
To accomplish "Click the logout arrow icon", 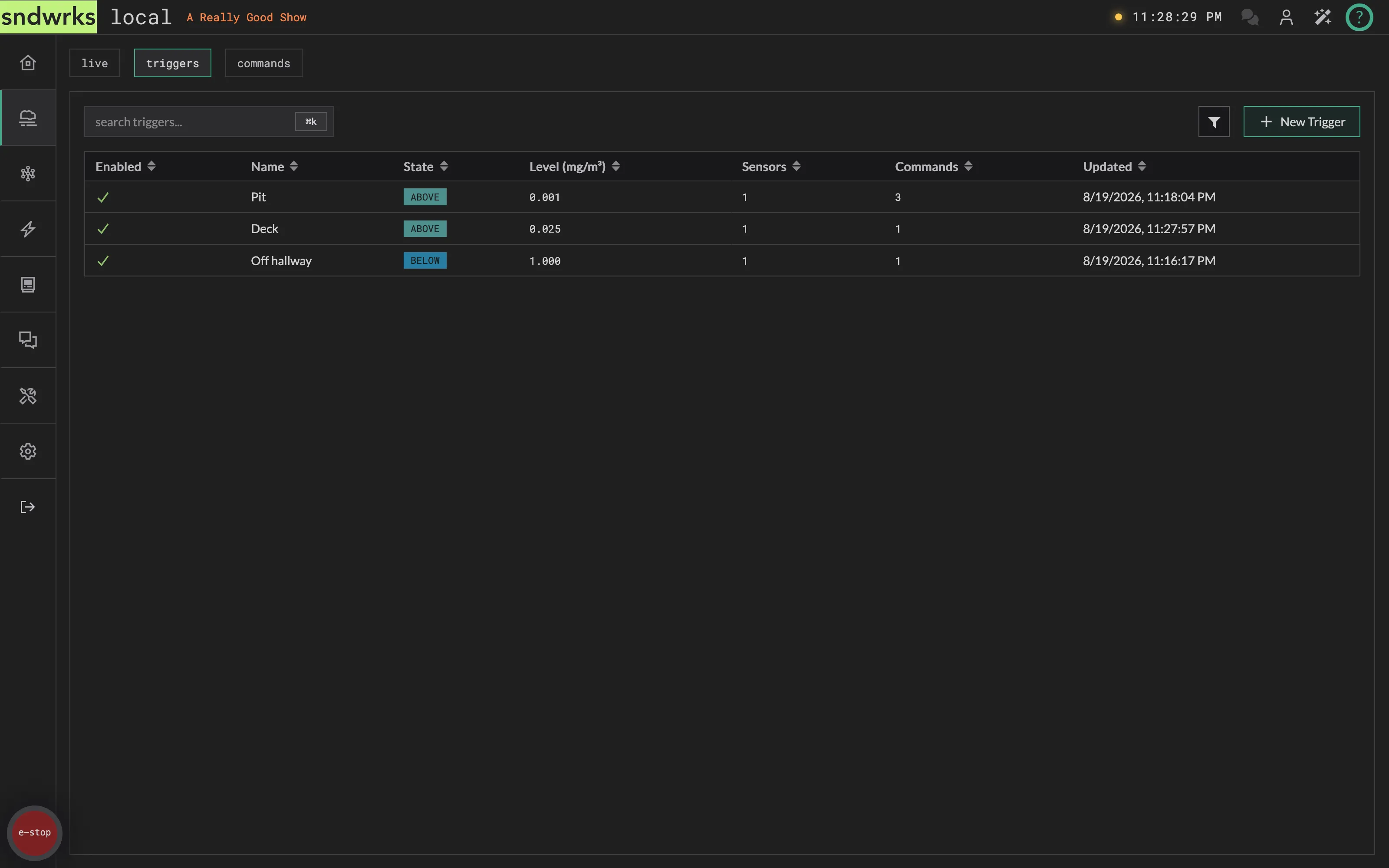I will (27, 507).
